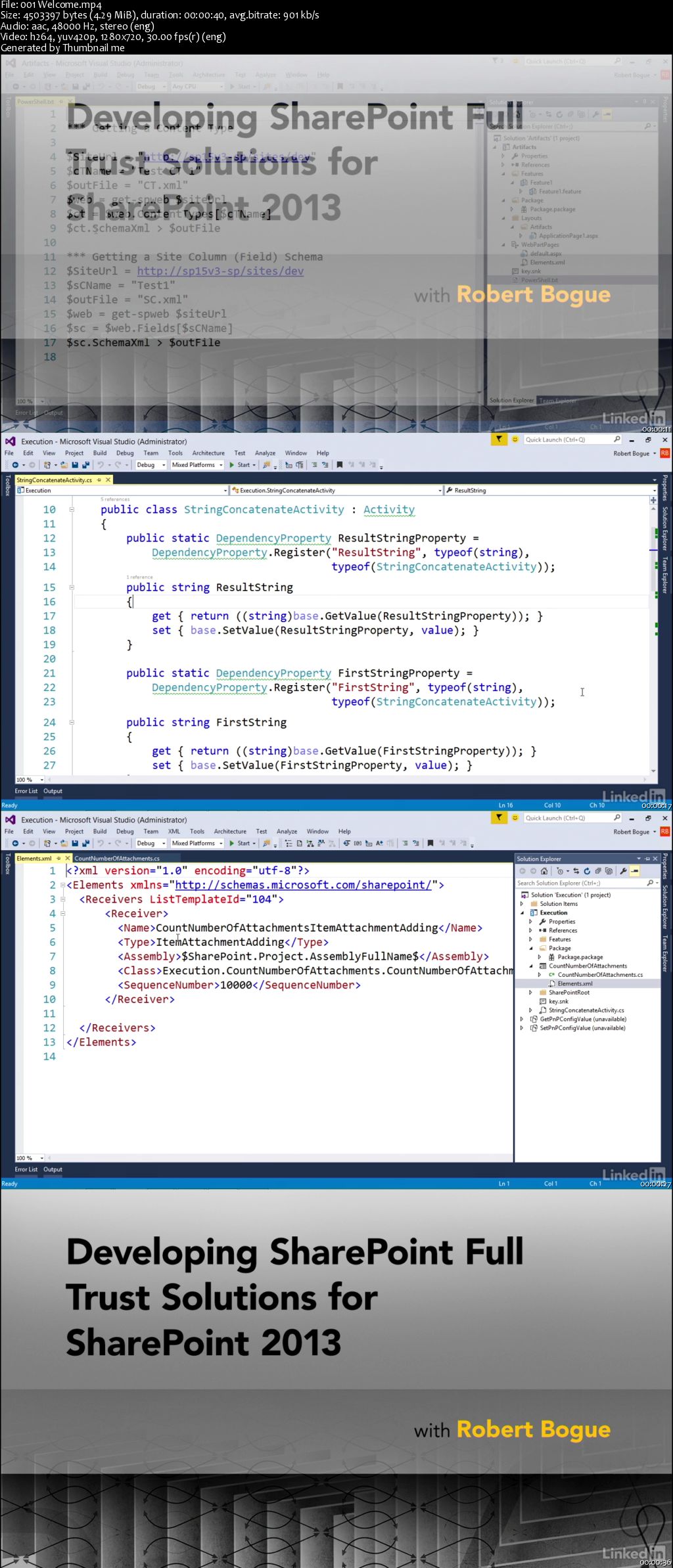
Task: Switch to the CountNumberOfAttachments.cs tab
Action: click(x=117, y=858)
